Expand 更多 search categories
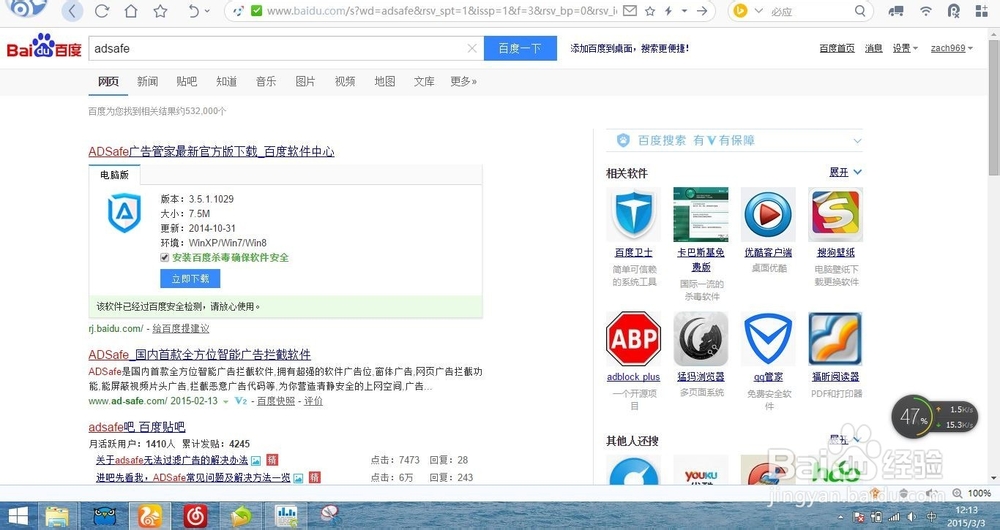The height and width of the screenshot is (530, 1000). point(464,82)
